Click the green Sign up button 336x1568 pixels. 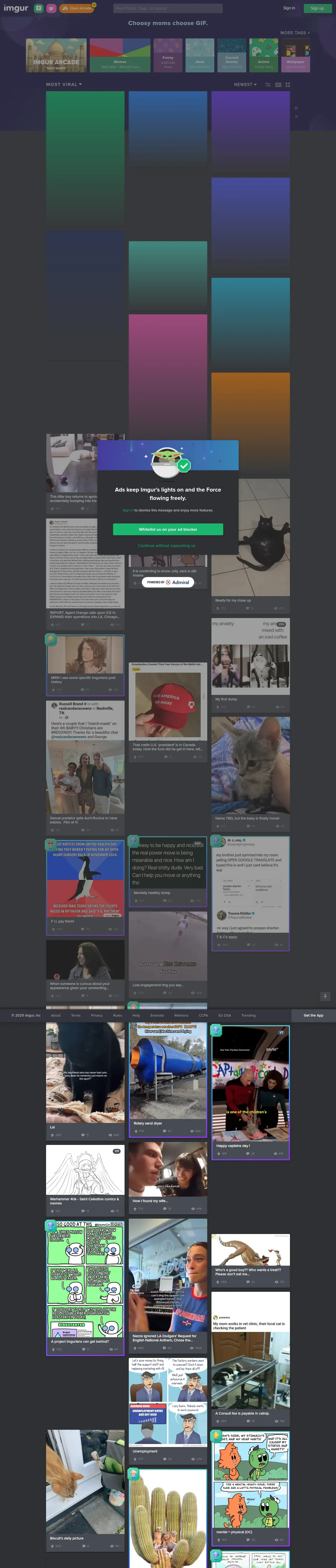pos(317,9)
